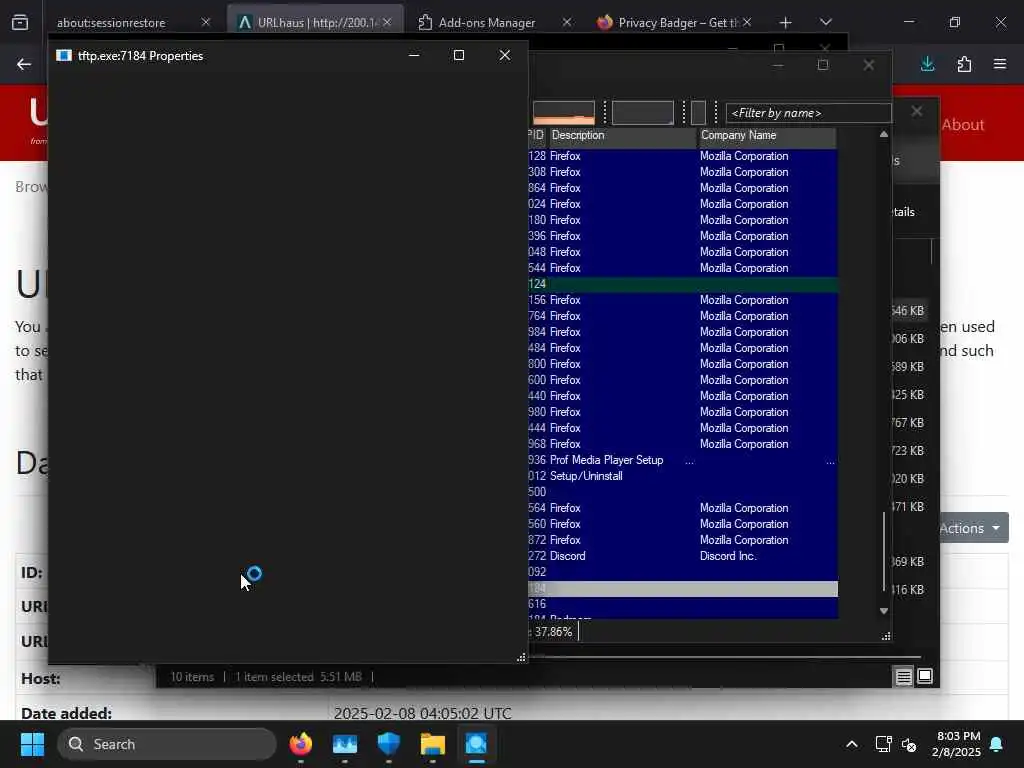The image size is (1024, 768).
Task: Select the Firefox row with PID ending 128
Action: 682,156
